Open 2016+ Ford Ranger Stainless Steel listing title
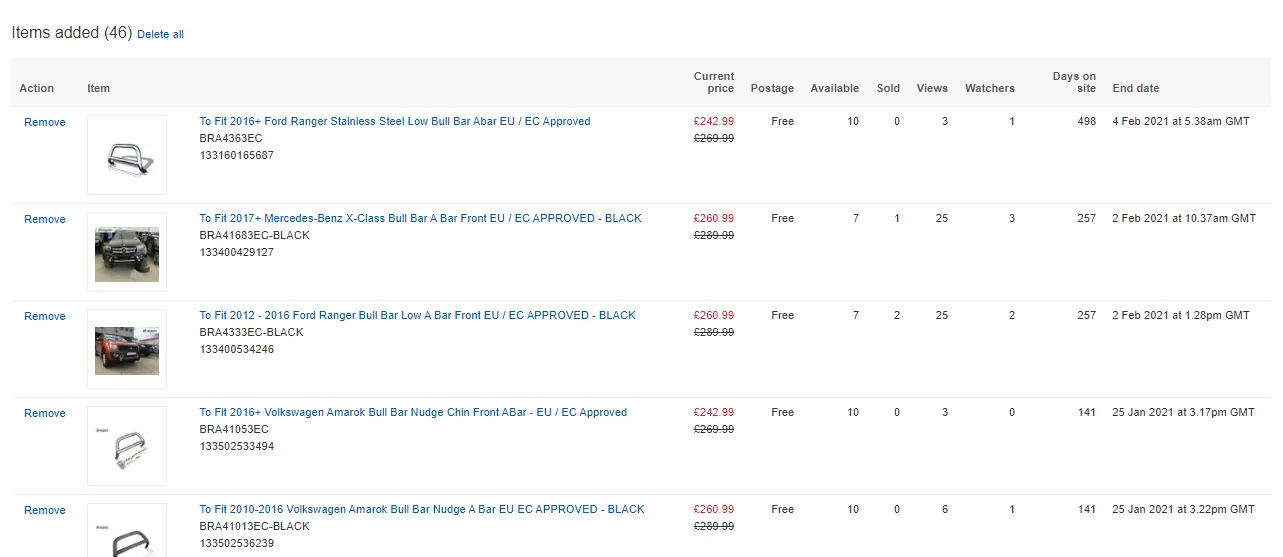Screen dimensions: 1283x557 (x=395, y=122)
